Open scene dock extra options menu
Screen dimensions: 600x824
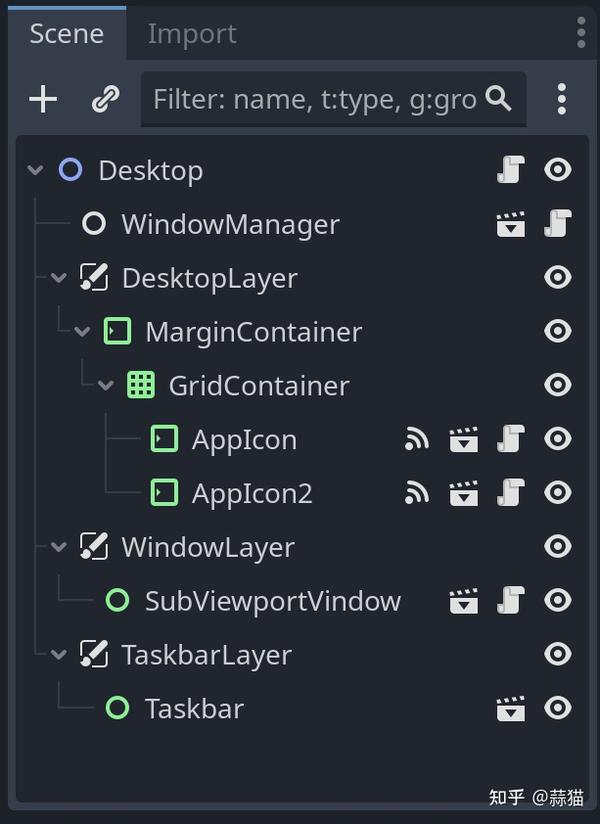tap(562, 99)
